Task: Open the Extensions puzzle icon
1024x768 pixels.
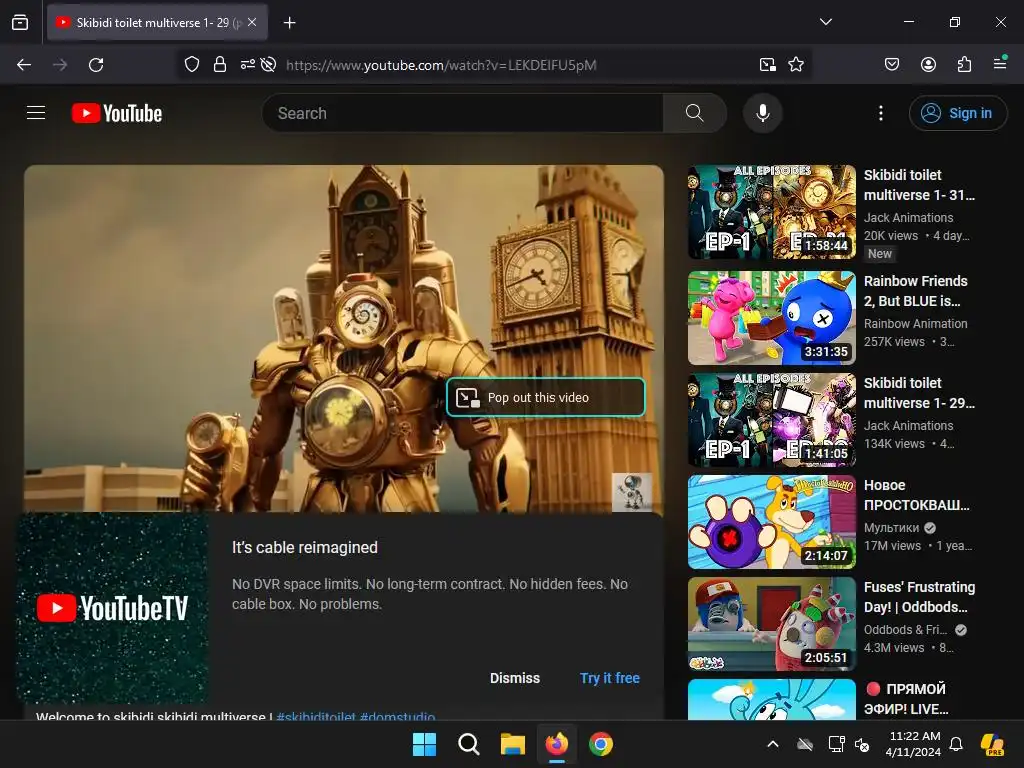Action: click(x=964, y=64)
